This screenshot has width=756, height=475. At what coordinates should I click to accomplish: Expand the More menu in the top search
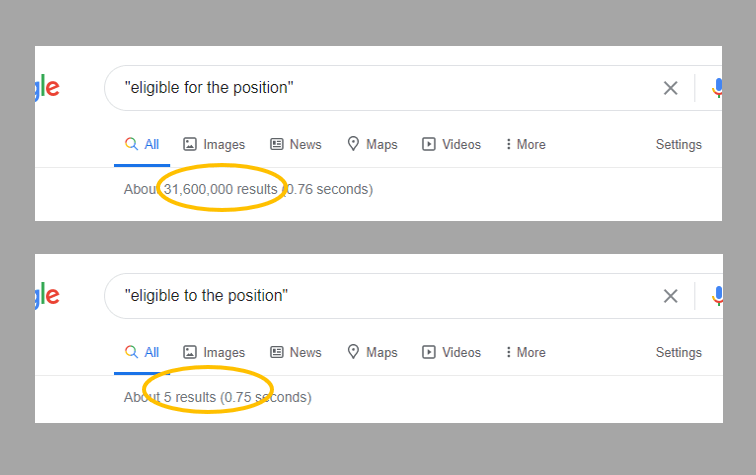pyautogui.click(x=526, y=144)
